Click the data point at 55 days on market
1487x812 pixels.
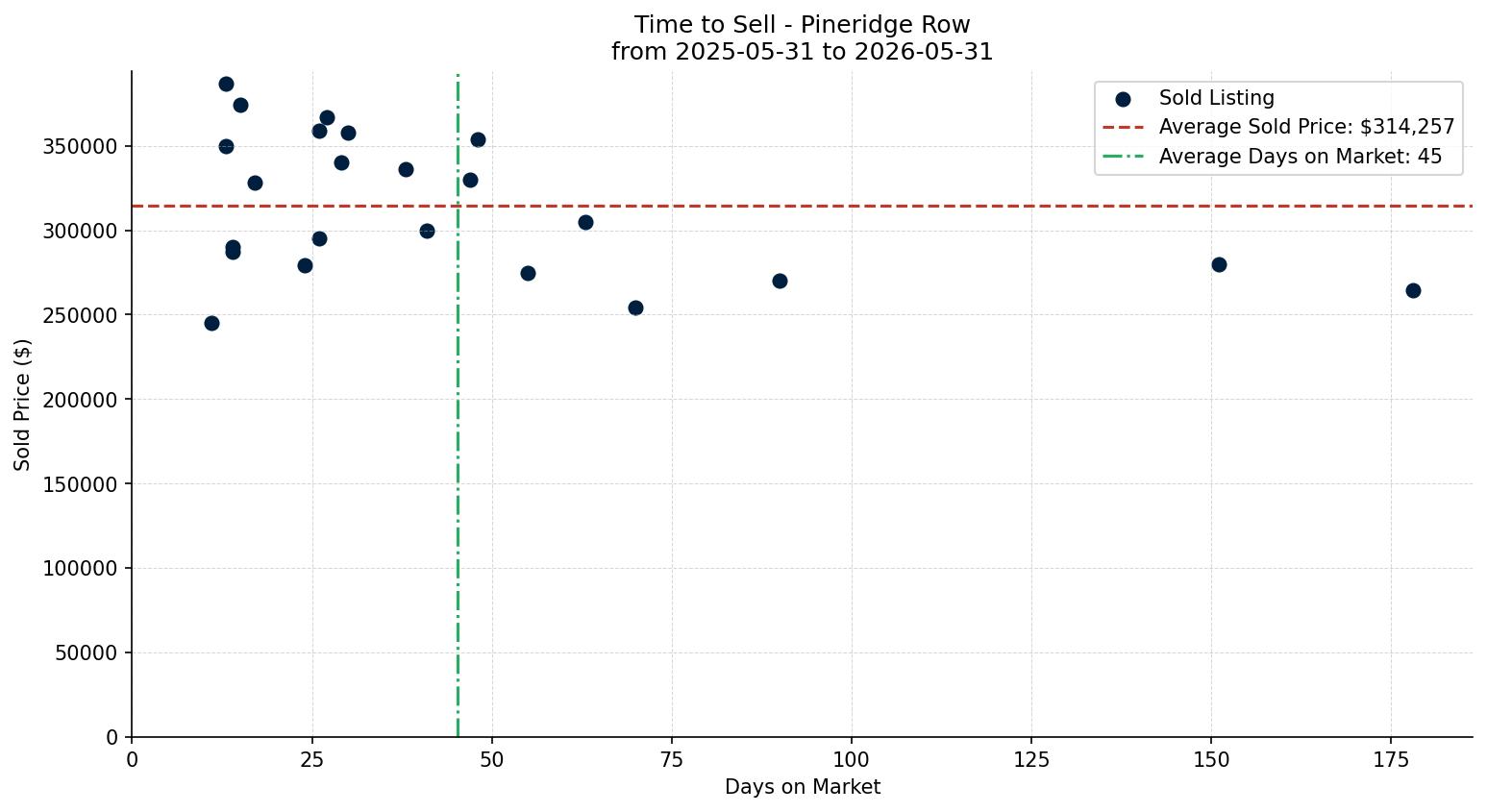tap(528, 273)
